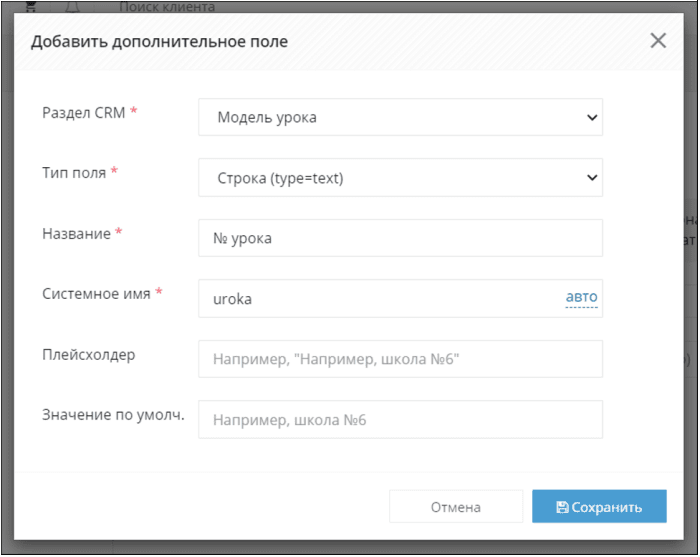Click the Тип поля label

tap(74, 173)
